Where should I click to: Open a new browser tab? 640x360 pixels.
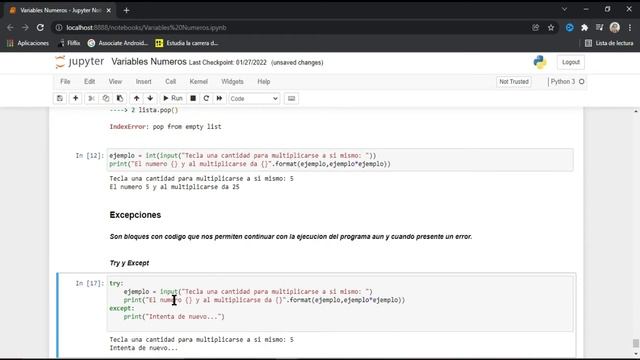click(126, 11)
